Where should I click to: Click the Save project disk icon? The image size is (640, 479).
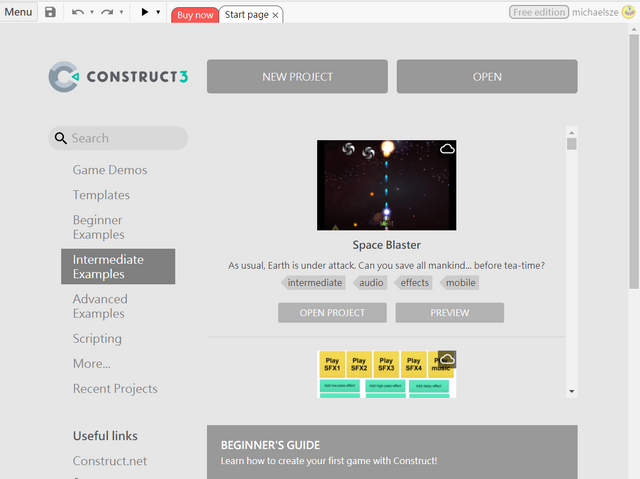click(x=50, y=12)
